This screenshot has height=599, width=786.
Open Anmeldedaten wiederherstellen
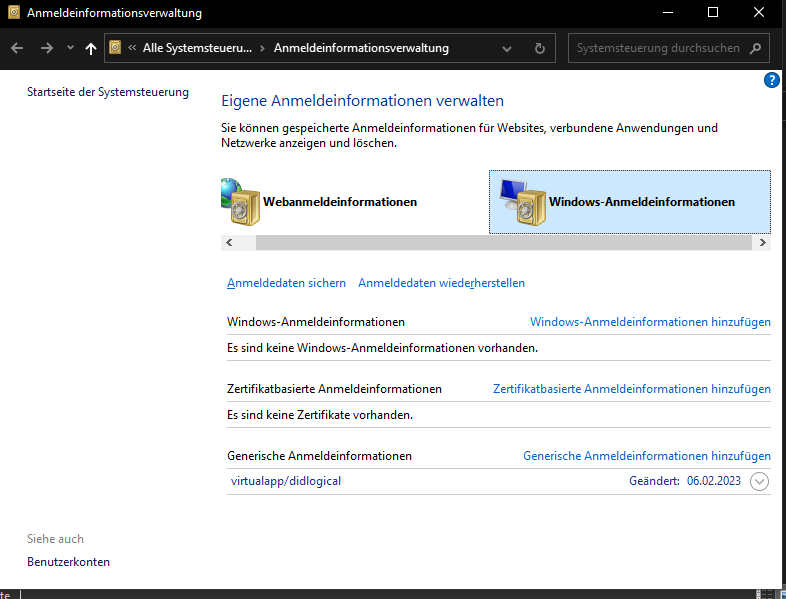[x=441, y=283]
